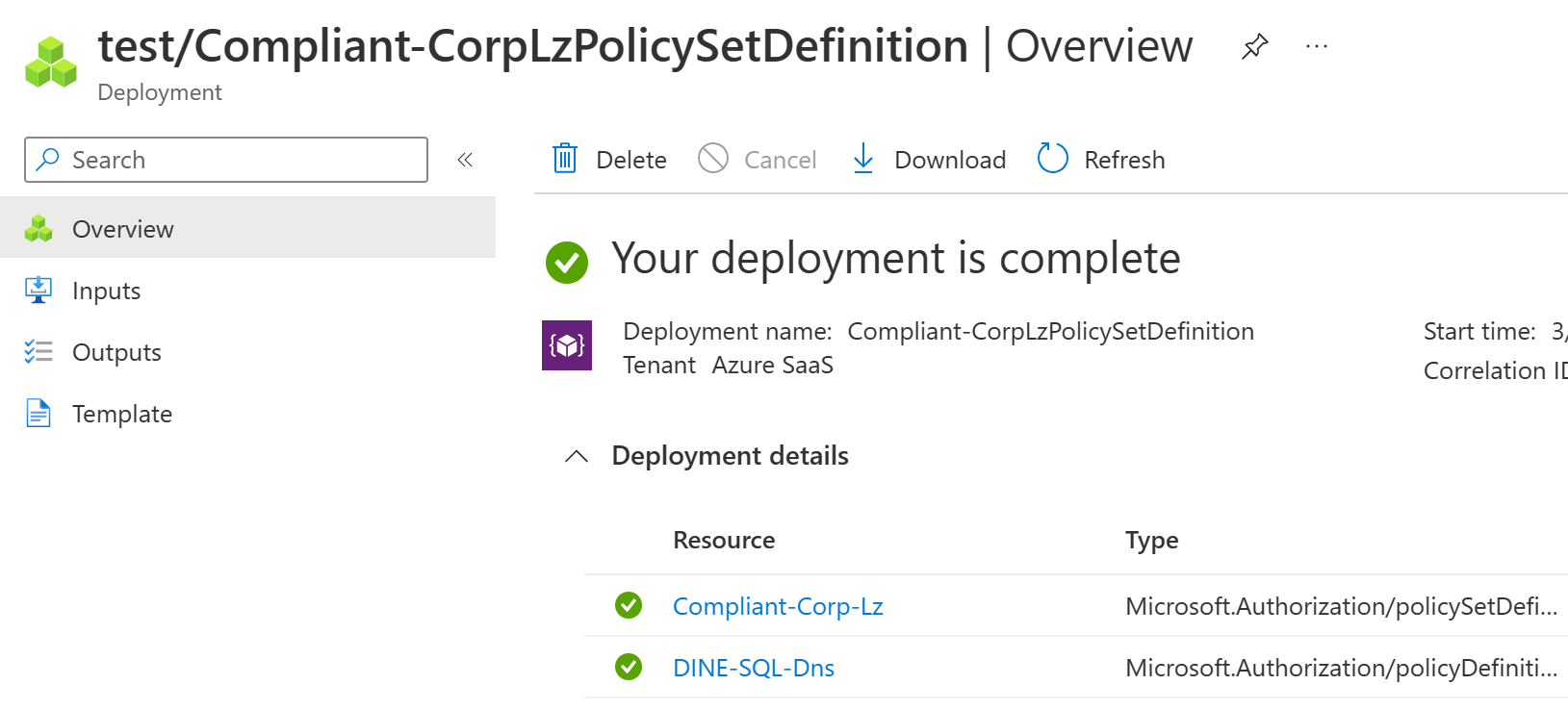The height and width of the screenshot is (710, 1568).
Task: Click the Start time label
Action: point(1479,331)
